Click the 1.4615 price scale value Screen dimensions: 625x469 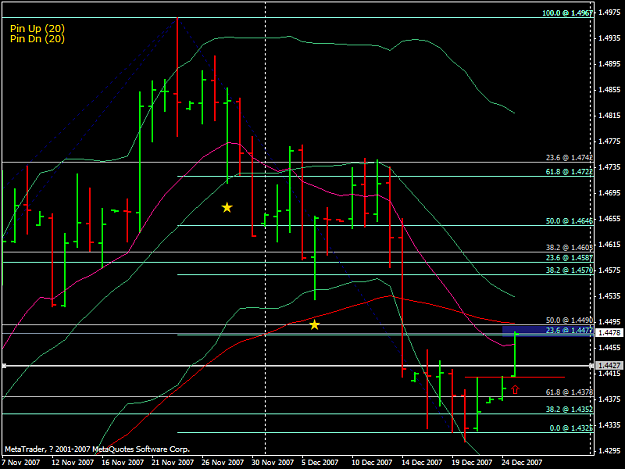(x=609, y=244)
